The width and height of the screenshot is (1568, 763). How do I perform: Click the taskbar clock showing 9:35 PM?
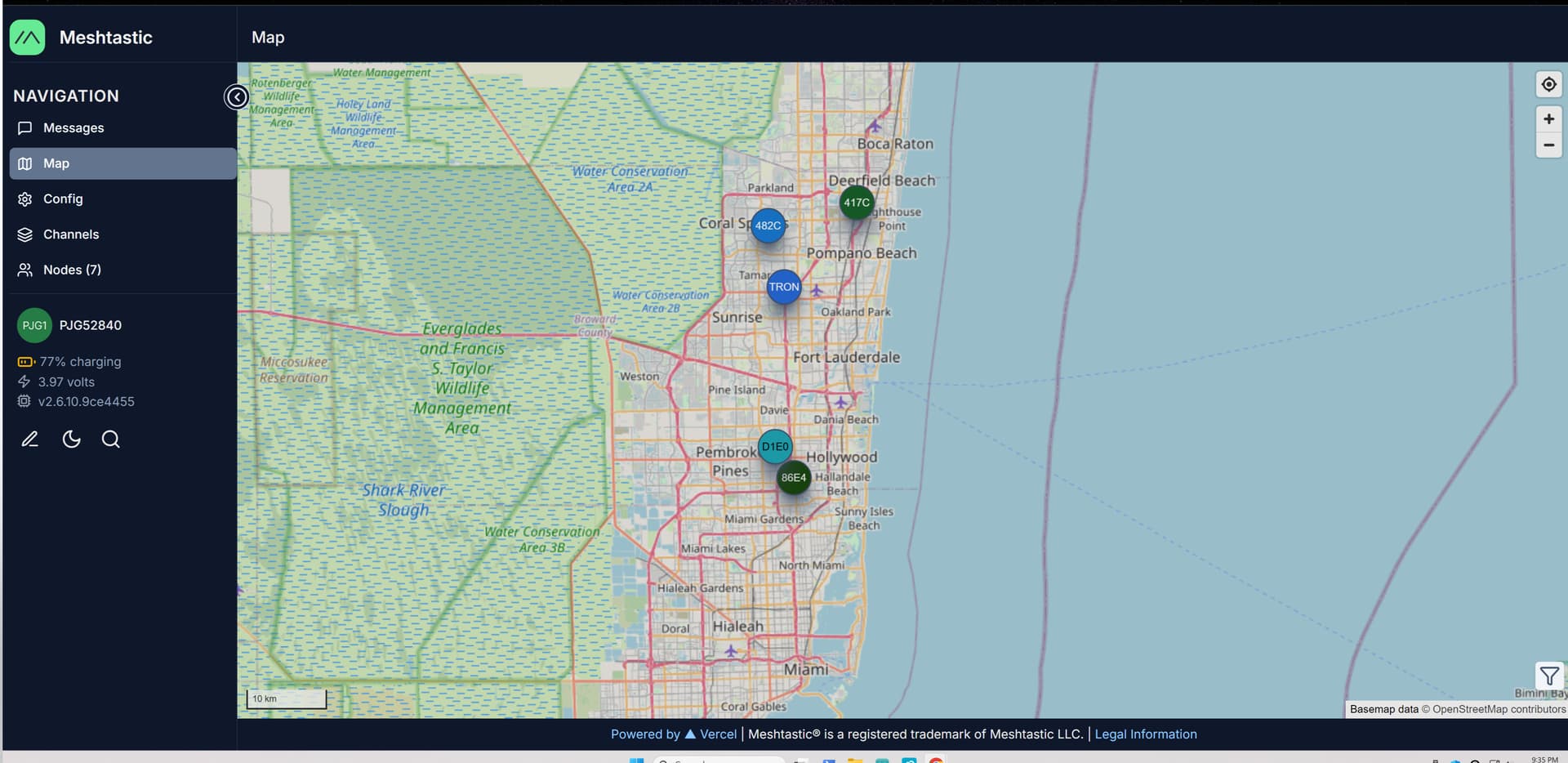tap(1544, 759)
